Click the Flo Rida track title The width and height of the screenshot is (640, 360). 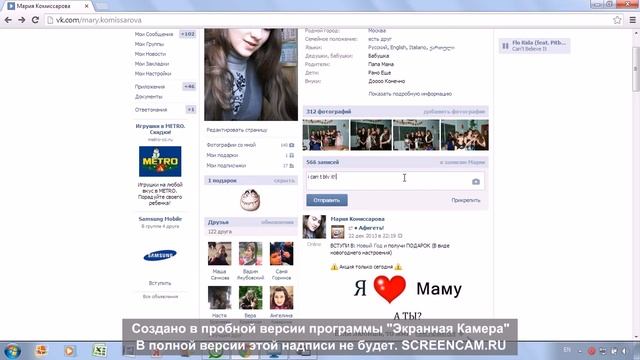tap(539, 42)
